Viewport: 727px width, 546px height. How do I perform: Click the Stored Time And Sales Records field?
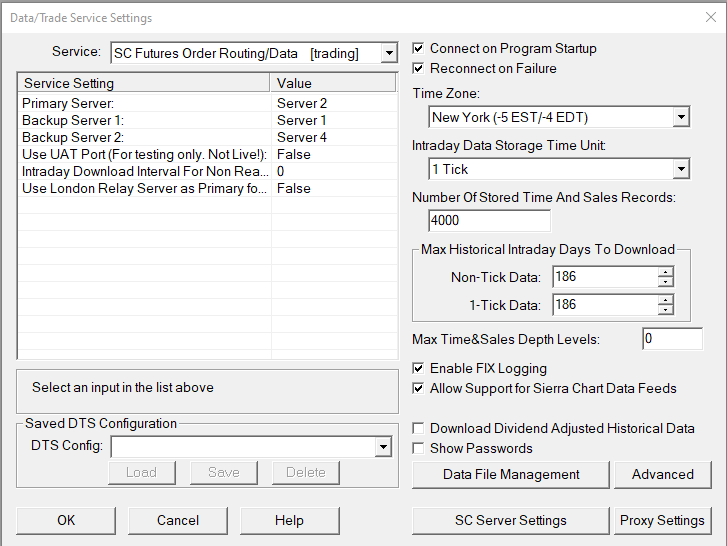pyautogui.click(x=490, y=220)
